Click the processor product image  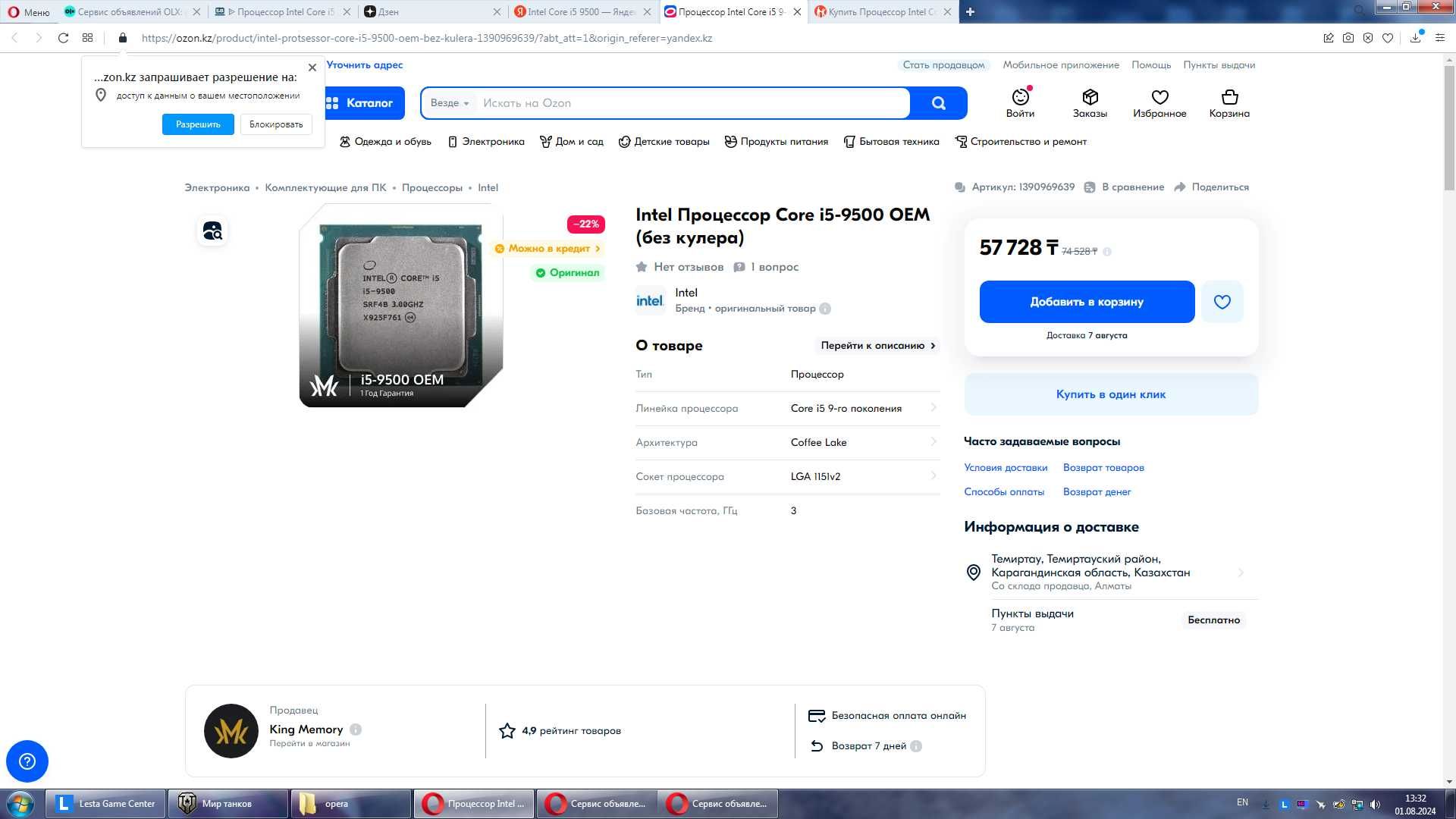click(400, 306)
